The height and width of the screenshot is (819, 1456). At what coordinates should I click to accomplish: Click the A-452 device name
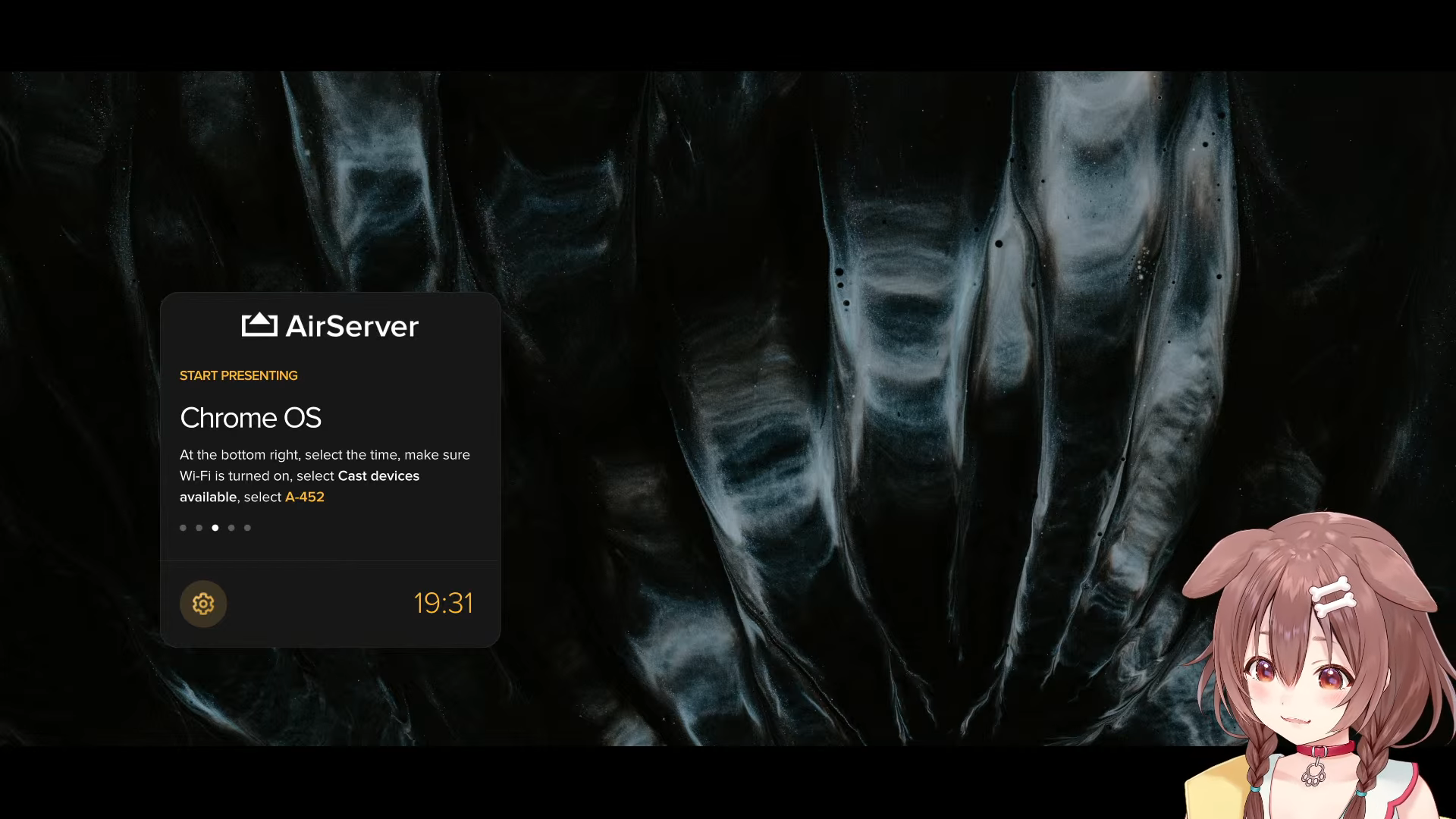pyautogui.click(x=305, y=497)
